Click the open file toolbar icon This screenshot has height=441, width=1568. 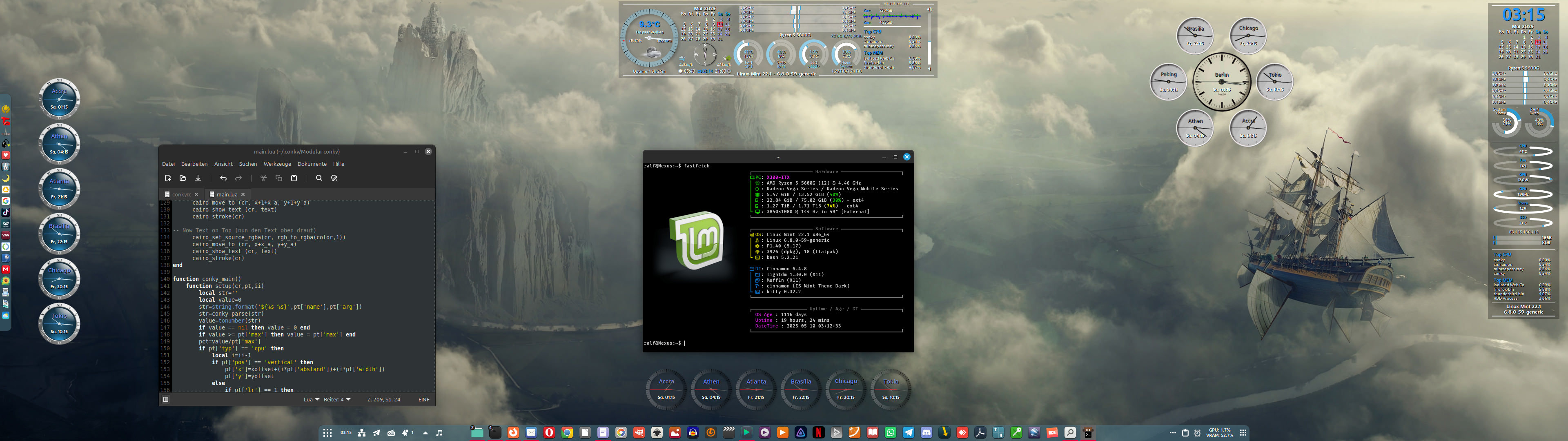(183, 178)
